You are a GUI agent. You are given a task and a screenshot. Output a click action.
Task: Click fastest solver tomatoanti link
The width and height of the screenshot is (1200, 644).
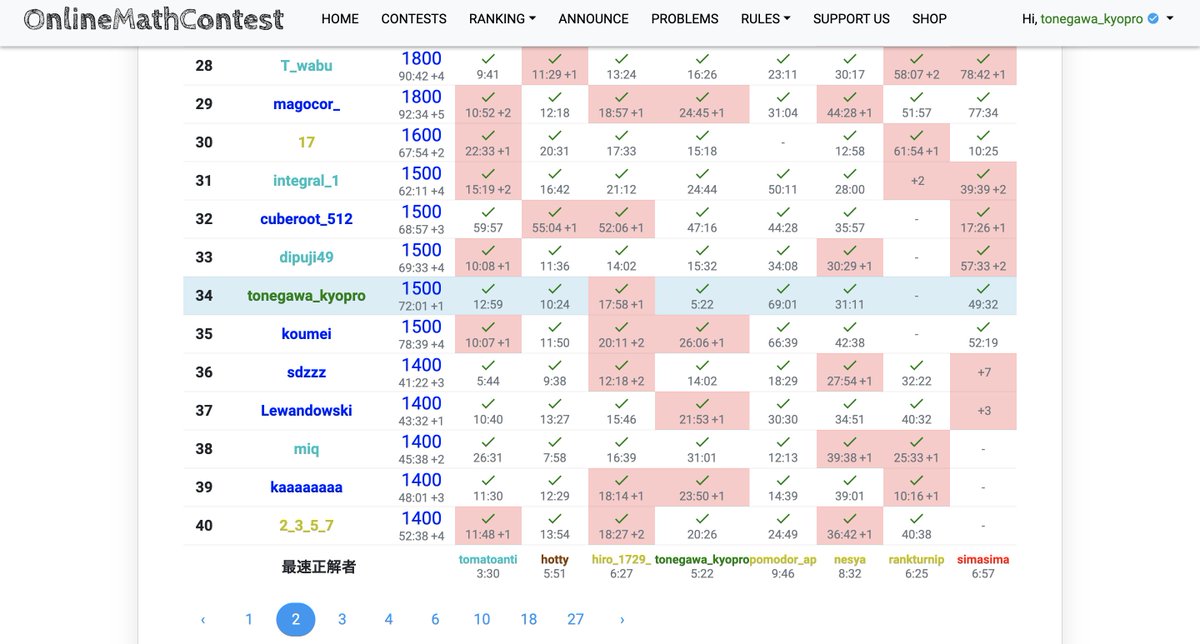point(488,560)
